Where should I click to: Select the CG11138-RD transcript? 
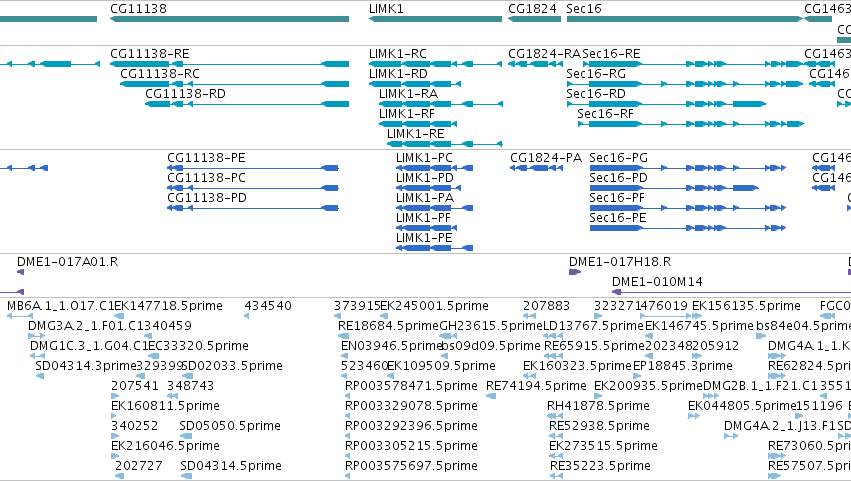[x=247, y=104]
